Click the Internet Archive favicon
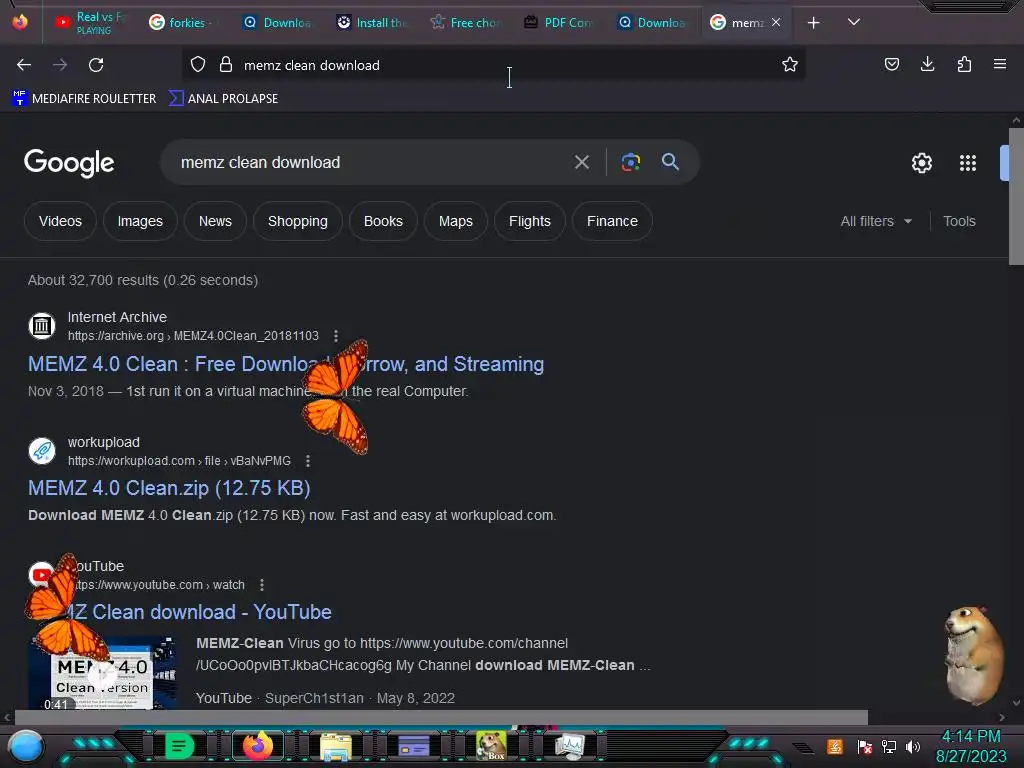Screen dimensions: 1024x768 (42, 325)
